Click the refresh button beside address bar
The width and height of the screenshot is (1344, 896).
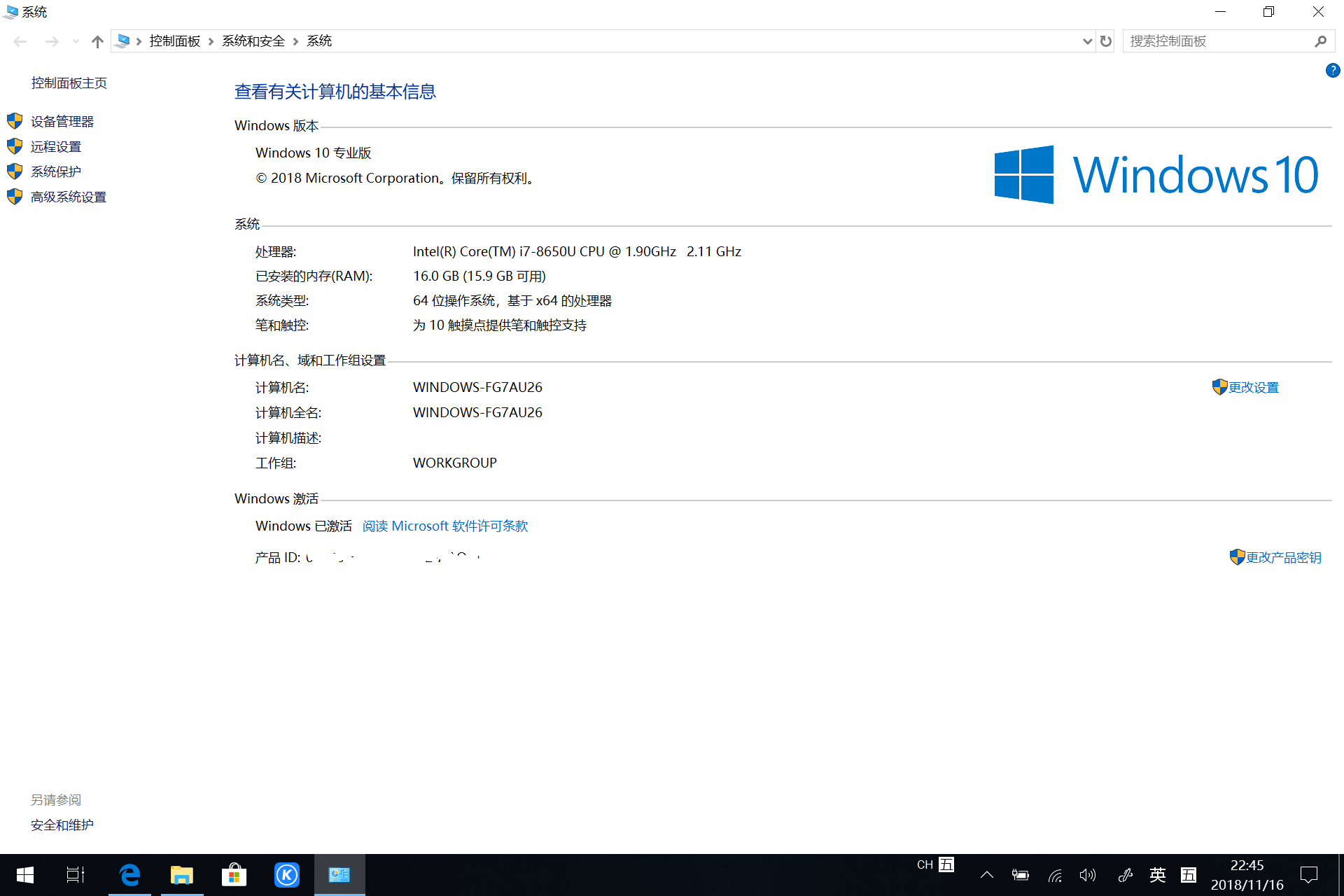[x=1106, y=41]
